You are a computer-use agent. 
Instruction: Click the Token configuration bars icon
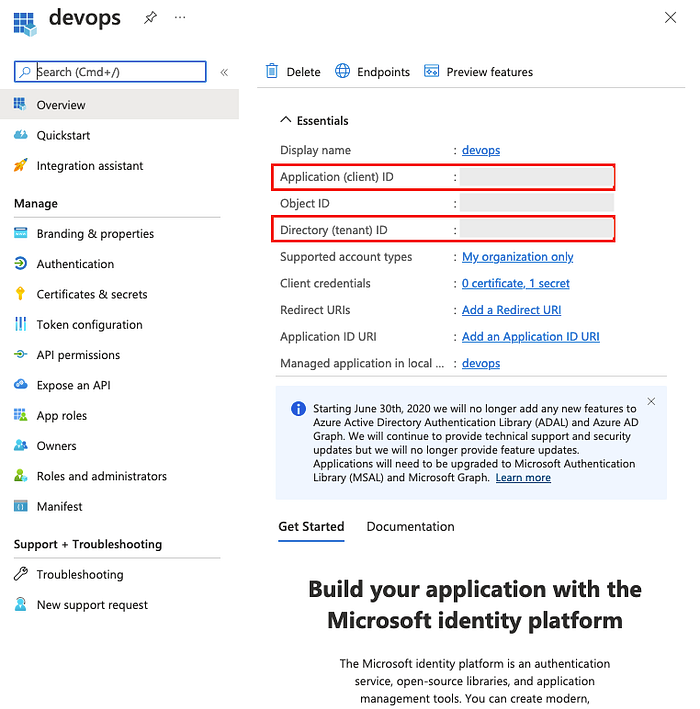[20, 324]
